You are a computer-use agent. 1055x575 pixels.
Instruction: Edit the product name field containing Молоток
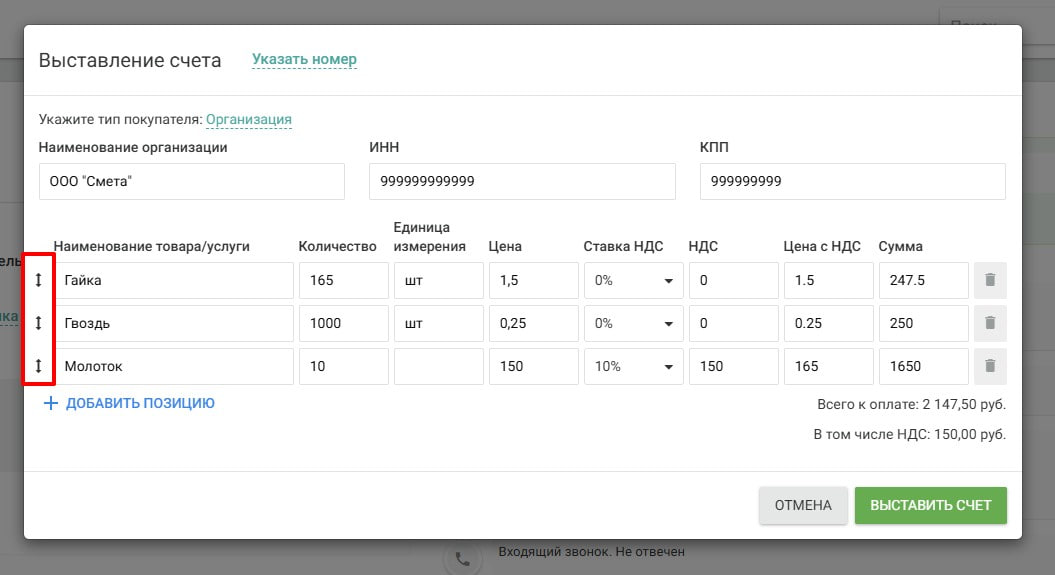point(174,367)
